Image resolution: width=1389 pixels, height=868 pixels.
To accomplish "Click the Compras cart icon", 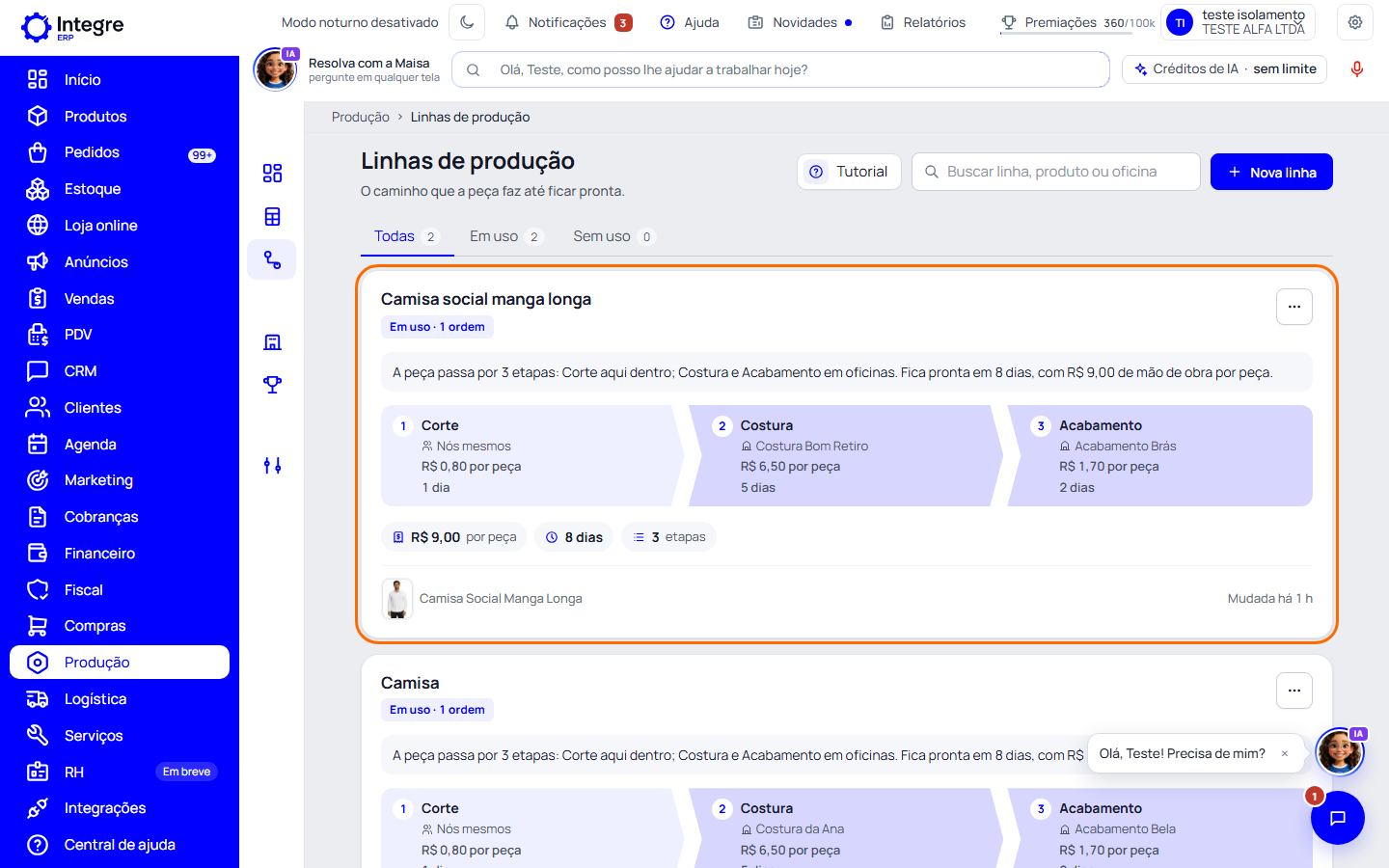I will click(38, 626).
